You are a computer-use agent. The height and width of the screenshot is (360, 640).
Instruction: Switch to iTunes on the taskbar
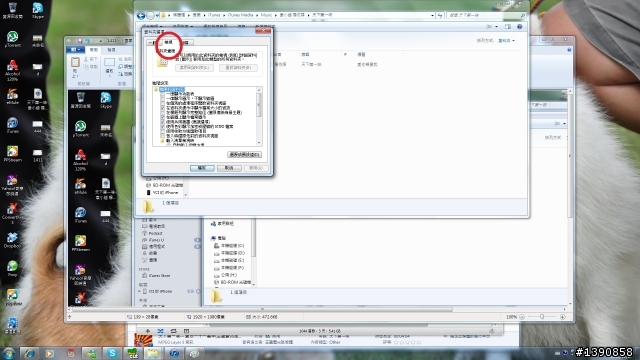pyautogui.click(x=174, y=353)
